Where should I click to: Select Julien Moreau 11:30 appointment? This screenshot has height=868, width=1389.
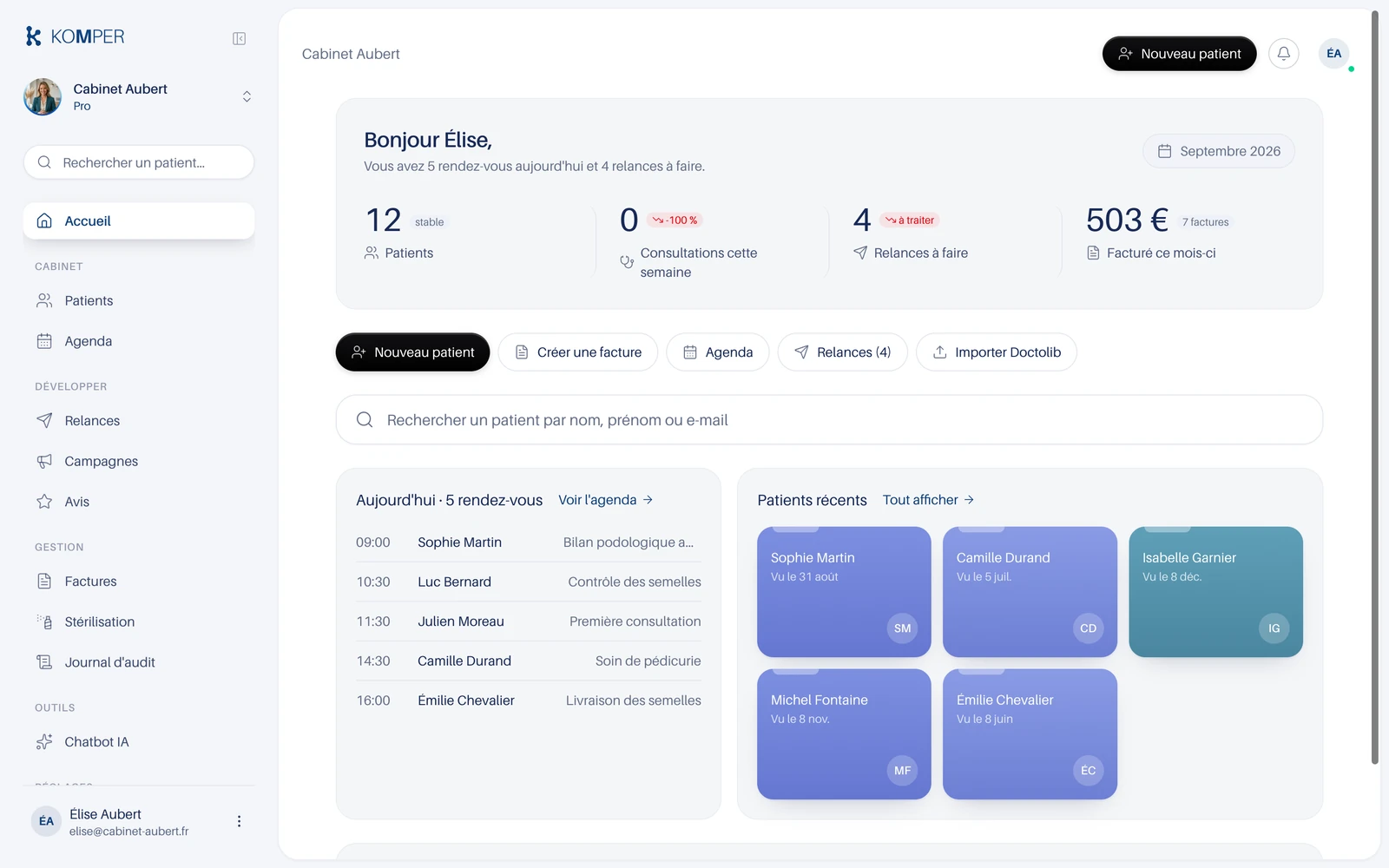point(529,621)
